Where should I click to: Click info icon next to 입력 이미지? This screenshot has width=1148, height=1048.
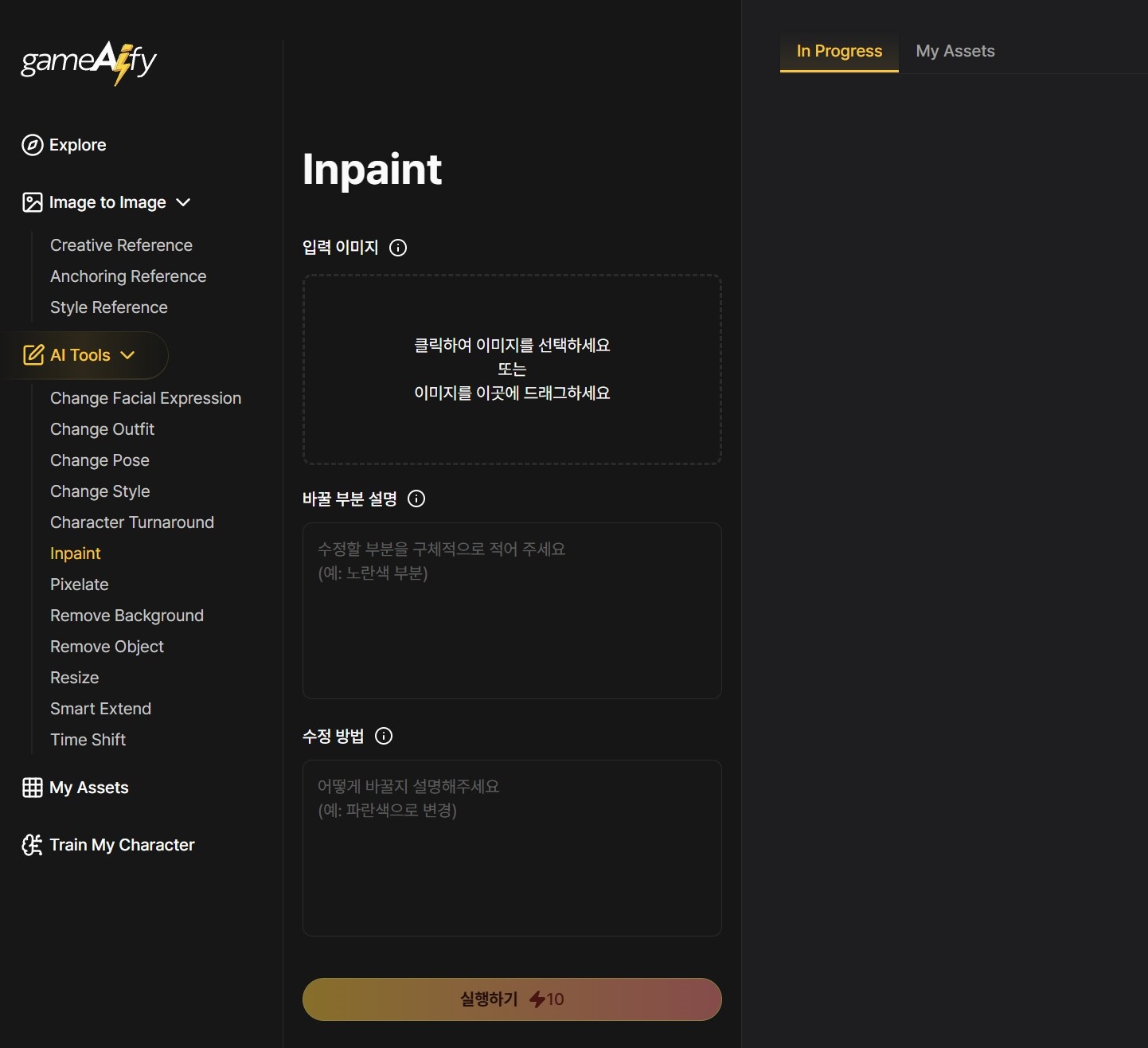(398, 248)
